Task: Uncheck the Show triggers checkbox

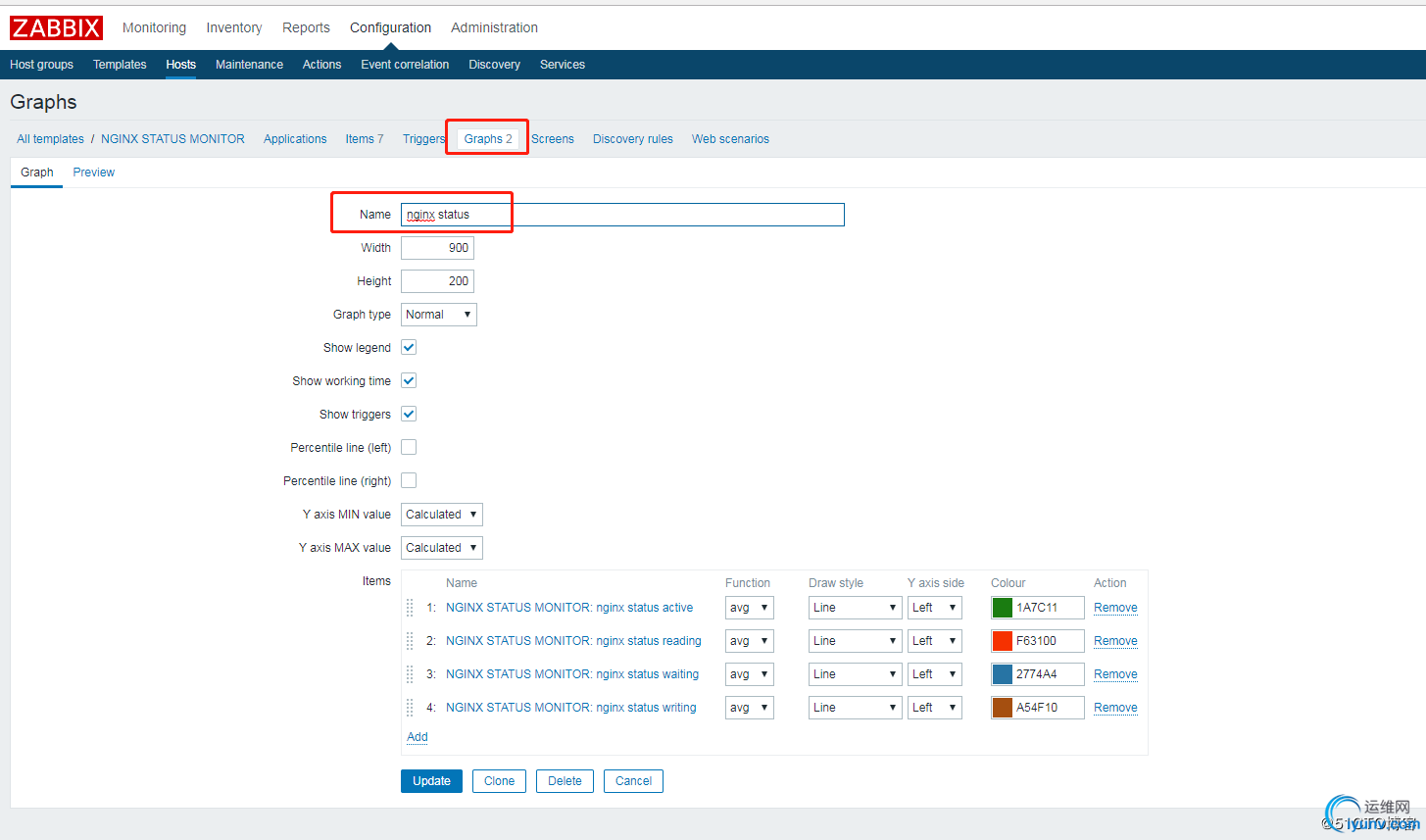Action: pyautogui.click(x=409, y=414)
